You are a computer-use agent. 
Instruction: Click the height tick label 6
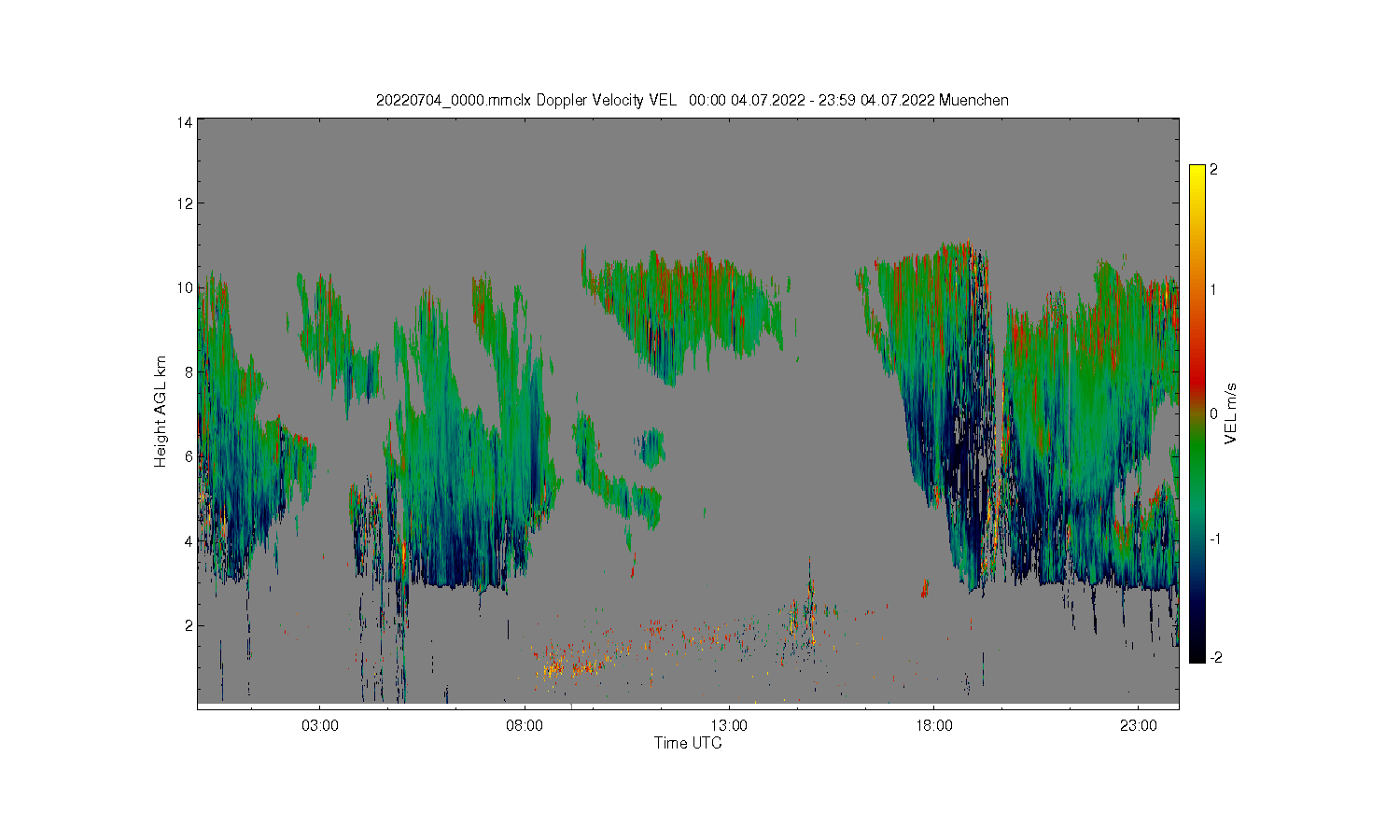pos(189,456)
